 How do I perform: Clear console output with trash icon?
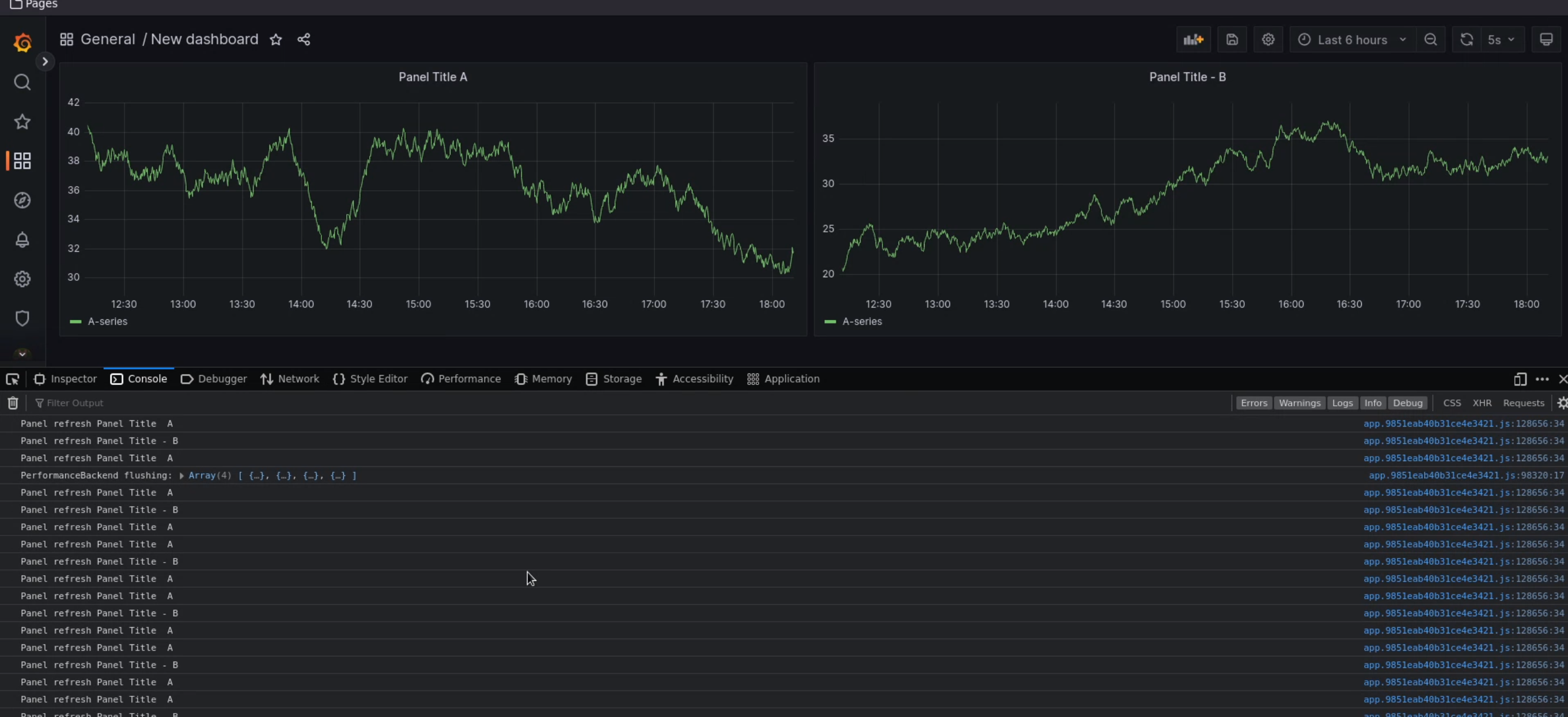12,403
